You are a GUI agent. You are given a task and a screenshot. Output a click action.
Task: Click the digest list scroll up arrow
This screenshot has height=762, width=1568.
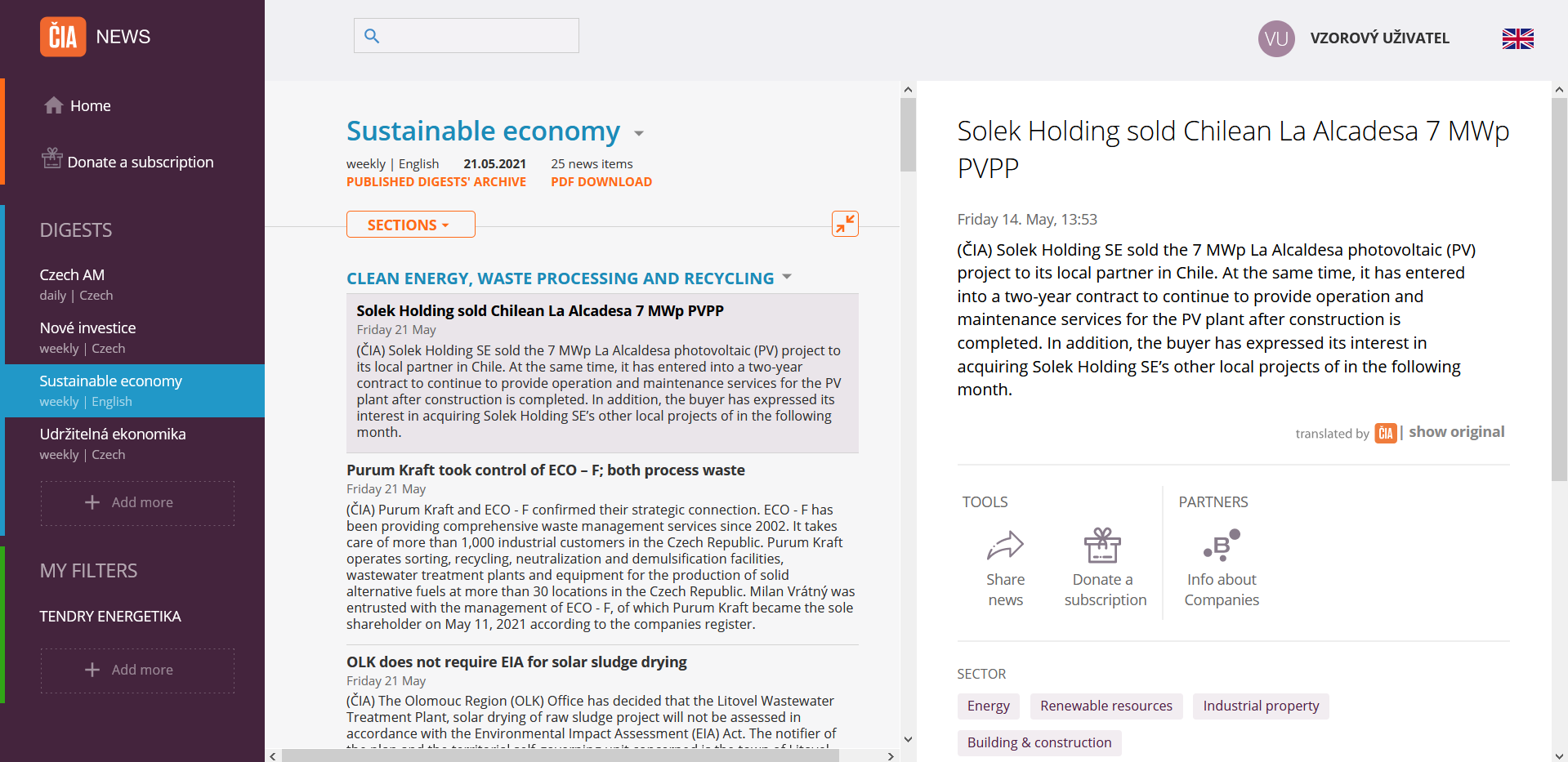click(908, 89)
